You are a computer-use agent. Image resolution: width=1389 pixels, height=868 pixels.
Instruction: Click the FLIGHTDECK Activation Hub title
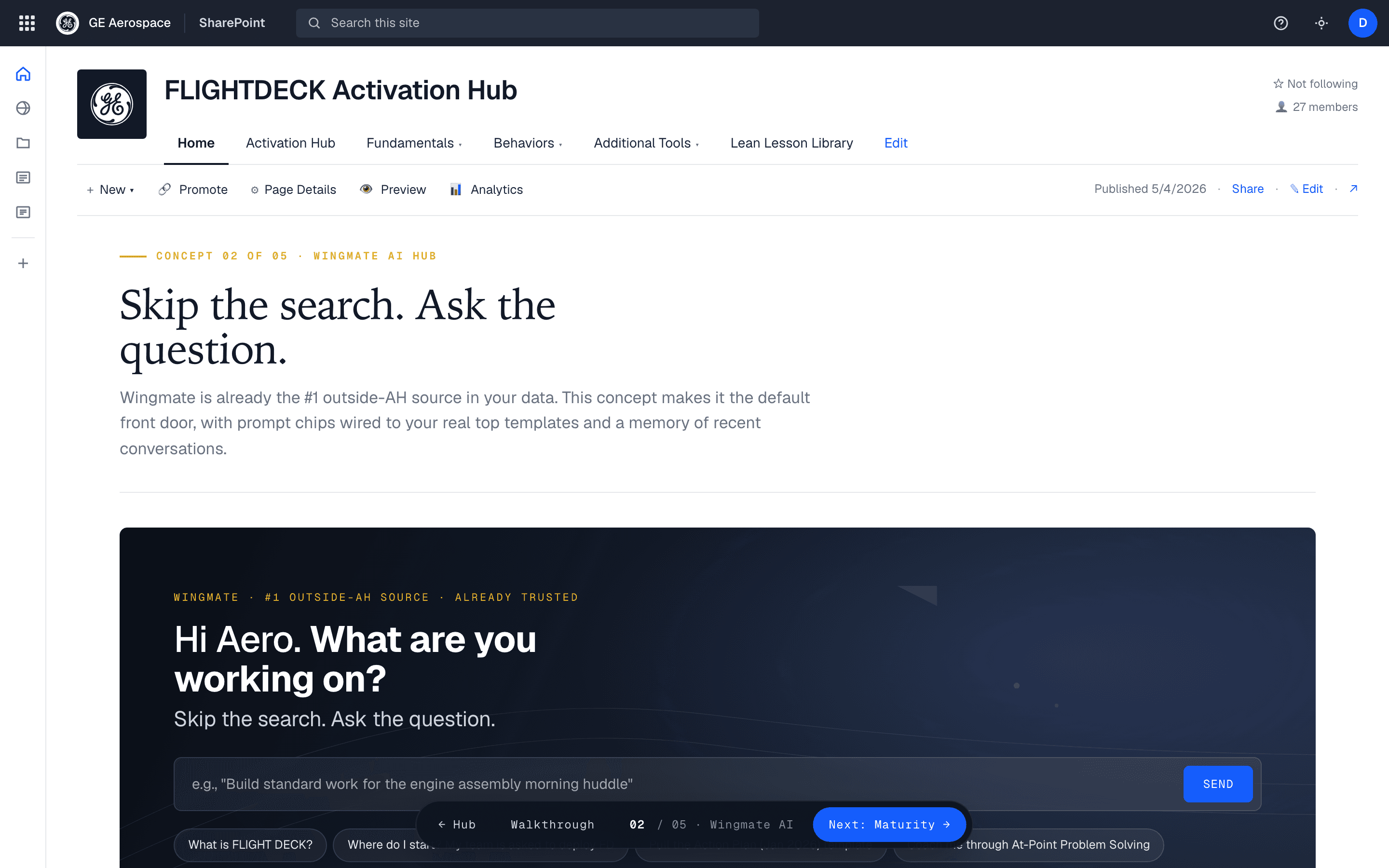pyautogui.click(x=341, y=90)
